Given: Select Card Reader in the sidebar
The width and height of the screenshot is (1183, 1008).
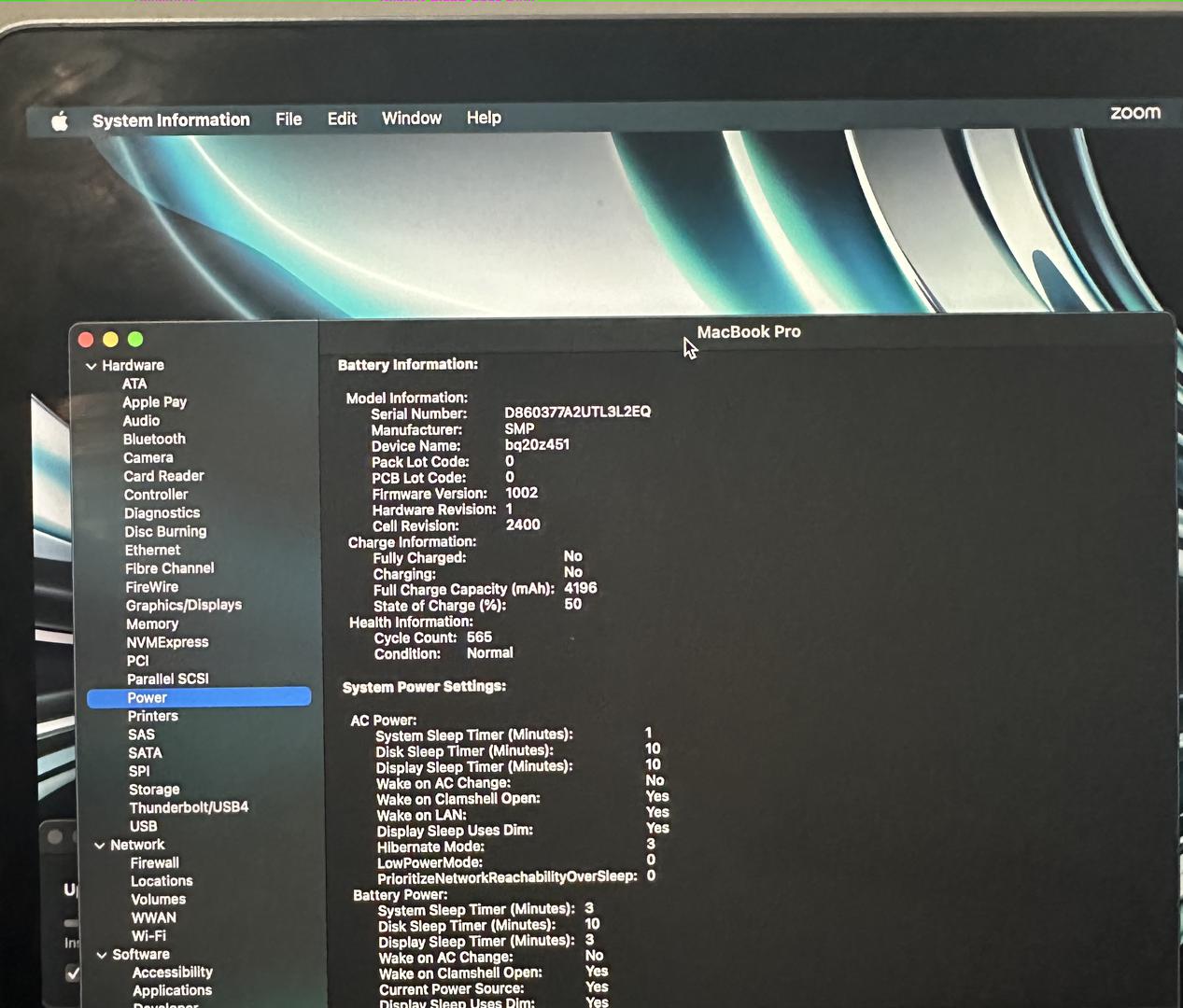Looking at the screenshot, I should click(x=163, y=476).
